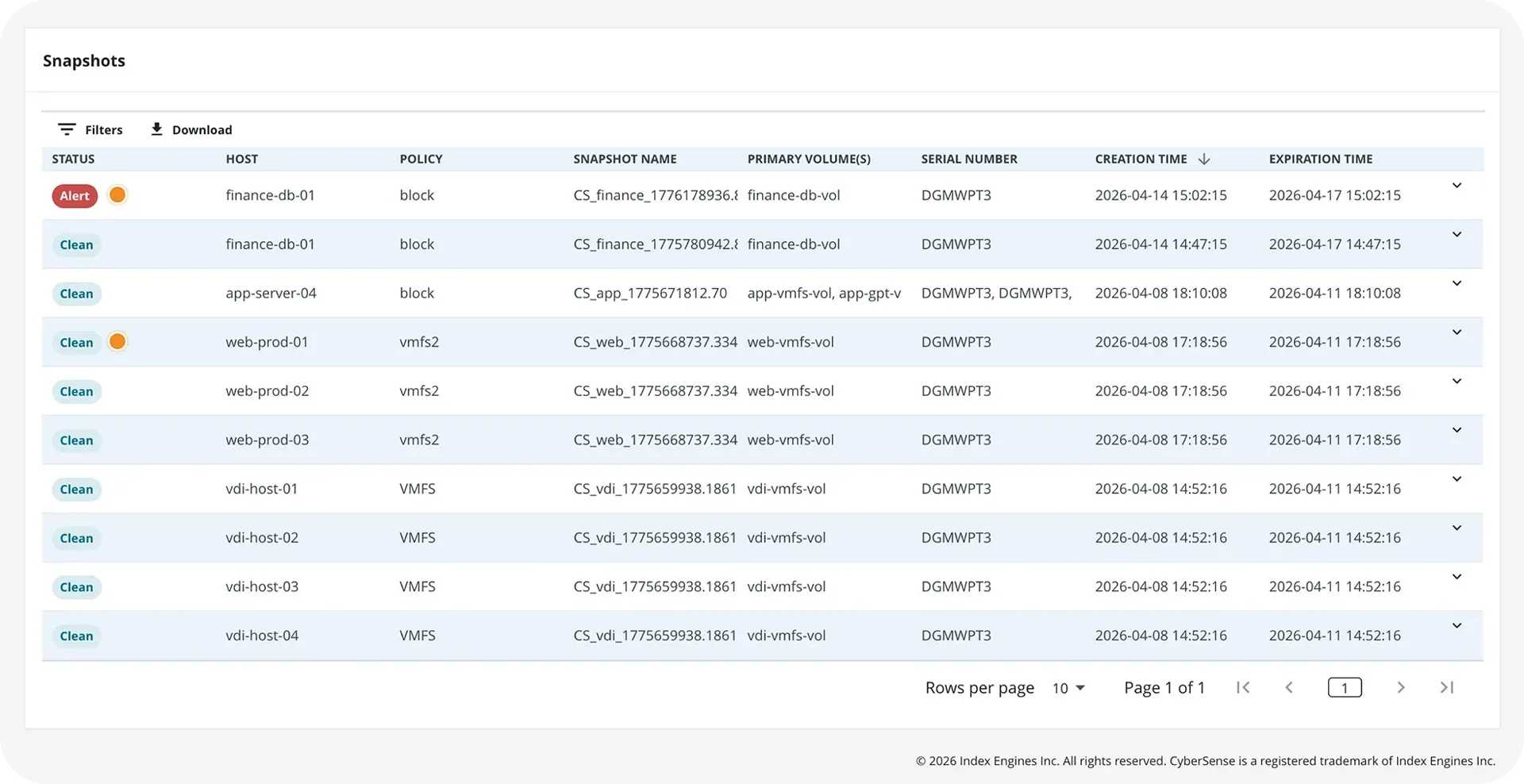
Task: Click serial DGMWPT3, DGMWPT3, cell
Action: 996,293
